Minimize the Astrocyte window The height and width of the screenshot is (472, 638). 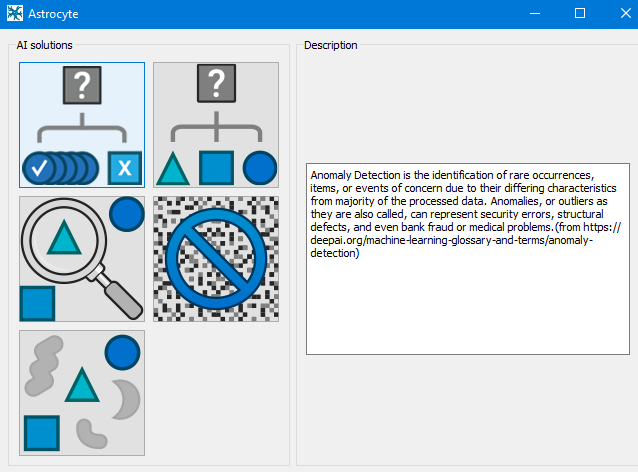tap(534, 14)
